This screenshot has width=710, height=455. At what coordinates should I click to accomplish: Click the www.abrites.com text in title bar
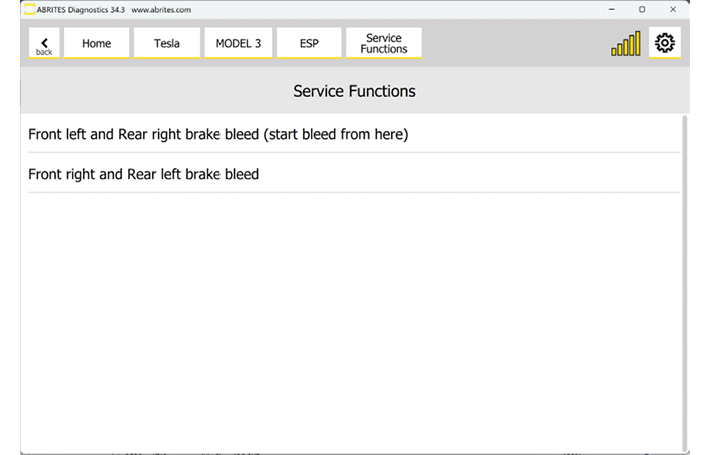(162, 9)
